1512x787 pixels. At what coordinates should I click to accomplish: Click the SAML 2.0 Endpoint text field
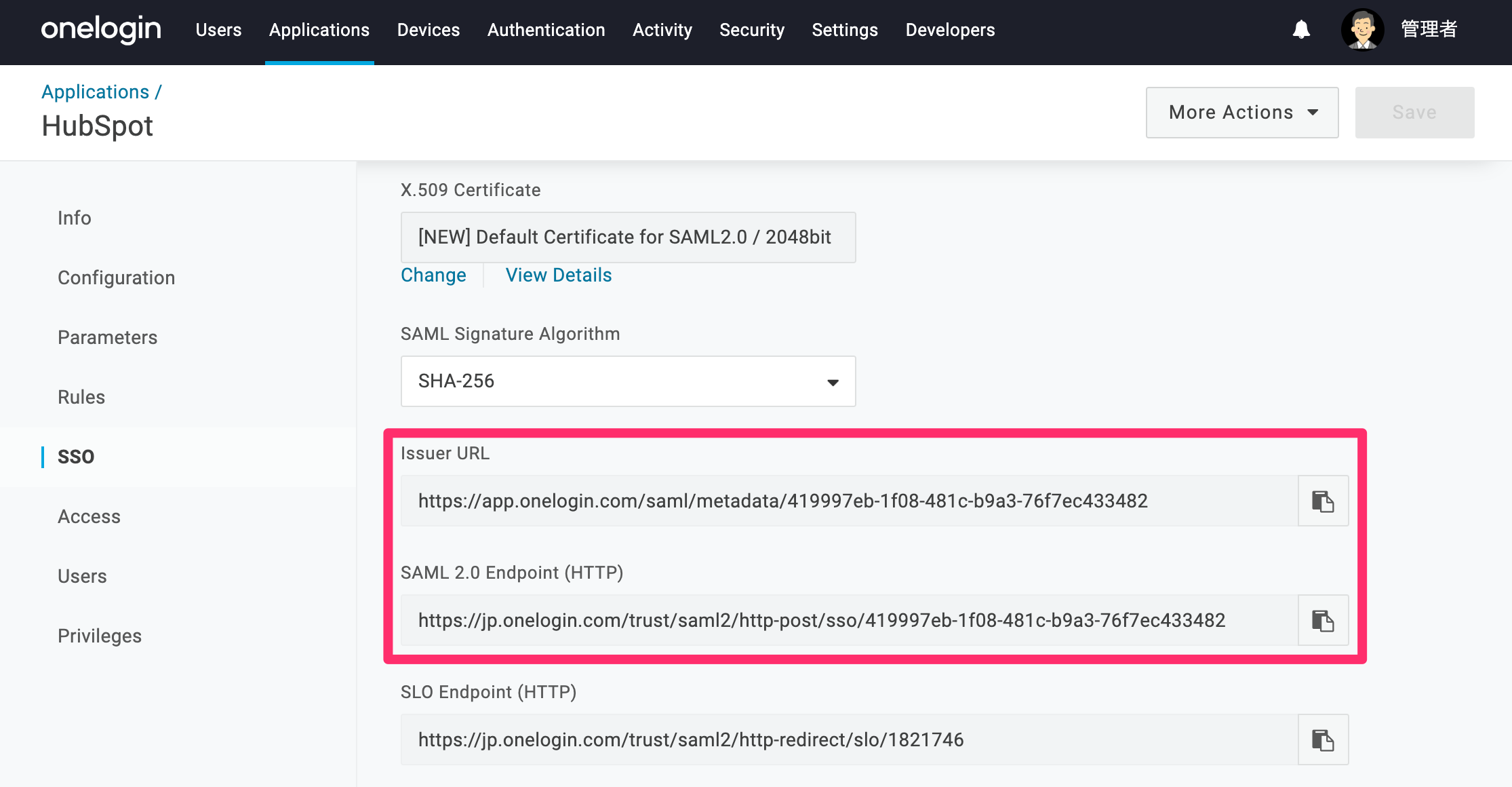pos(849,621)
